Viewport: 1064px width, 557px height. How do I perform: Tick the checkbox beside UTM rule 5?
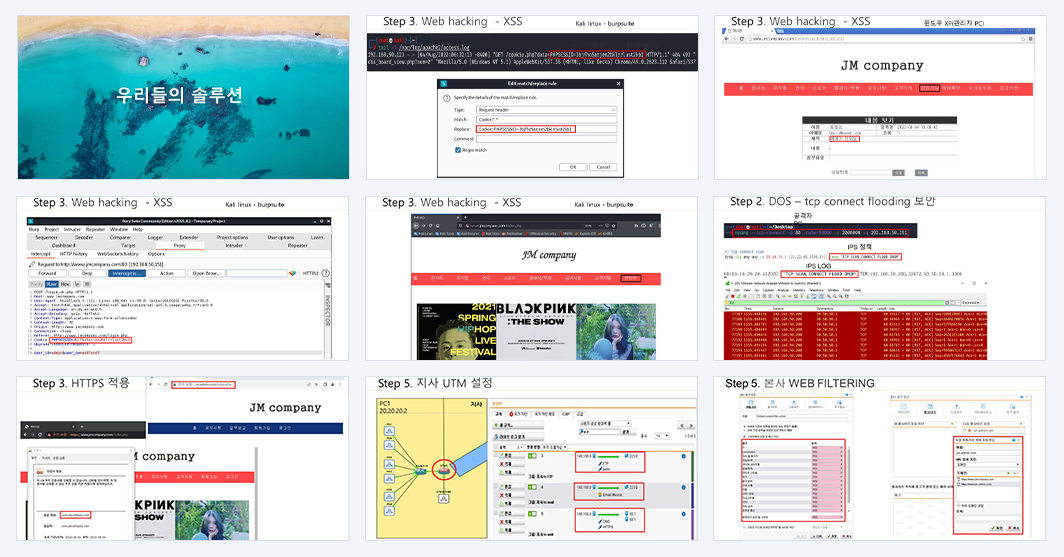(x=496, y=512)
